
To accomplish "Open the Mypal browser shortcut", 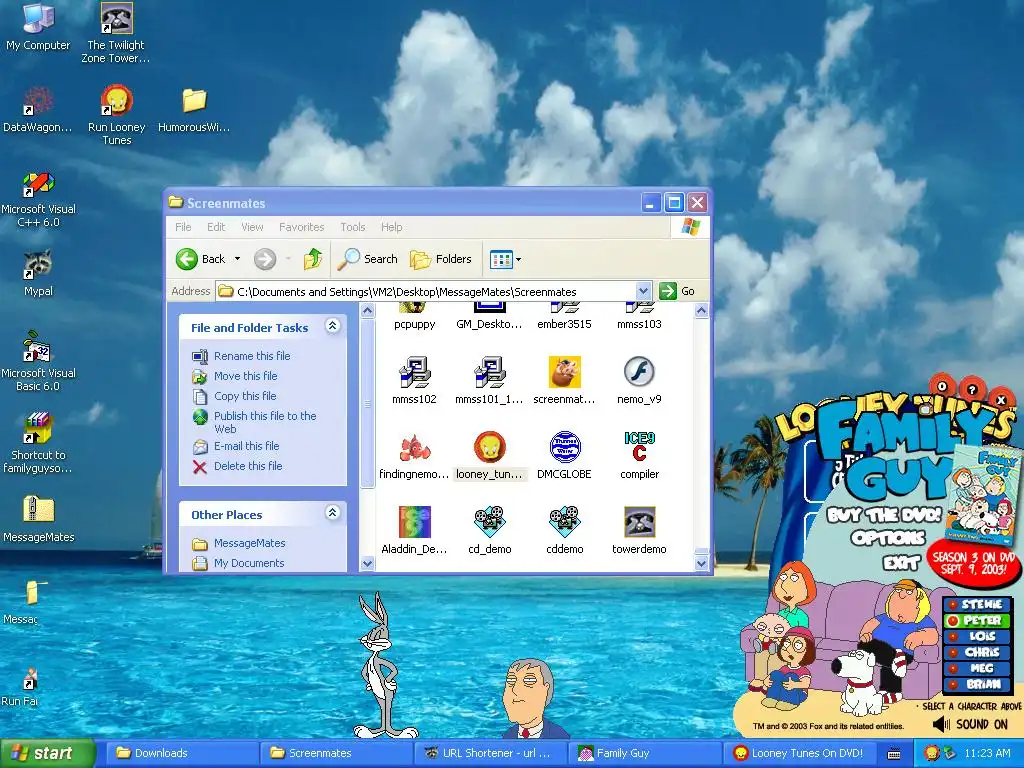I will click(x=38, y=274).
